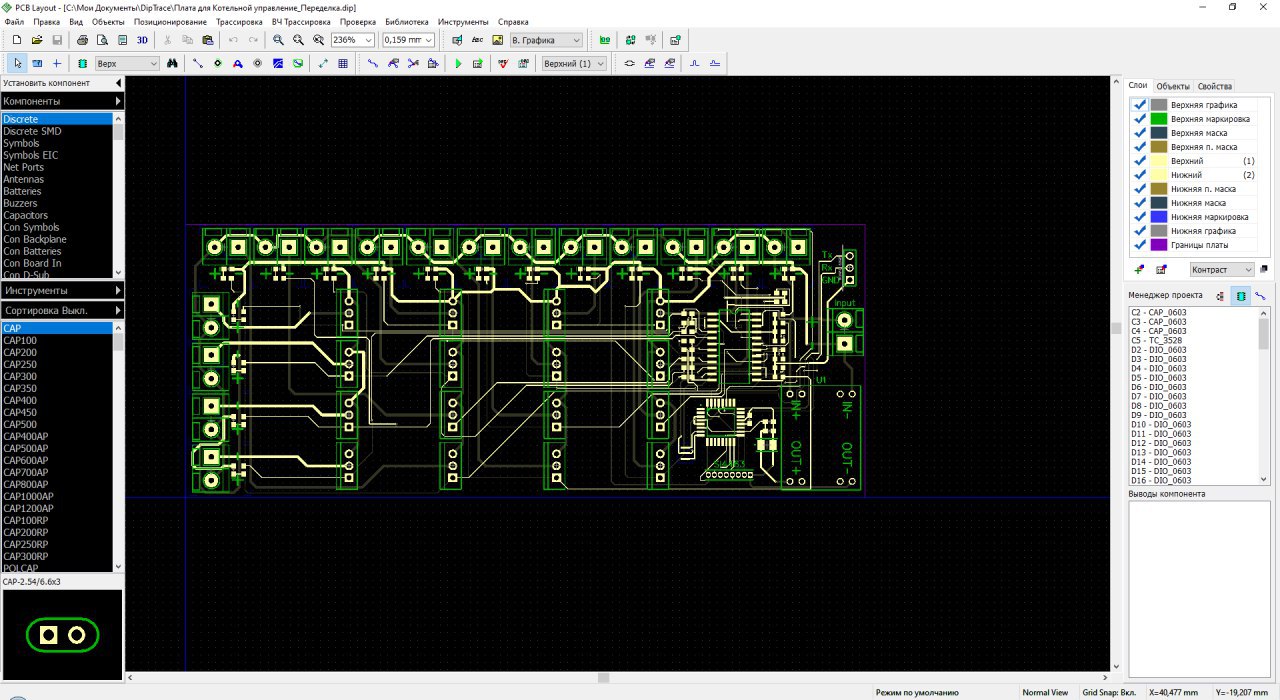Viewport: 1280px width, 700px height.
Task: Toggle visibility of Границы платы layer
Action: (x=1140, y=244)
